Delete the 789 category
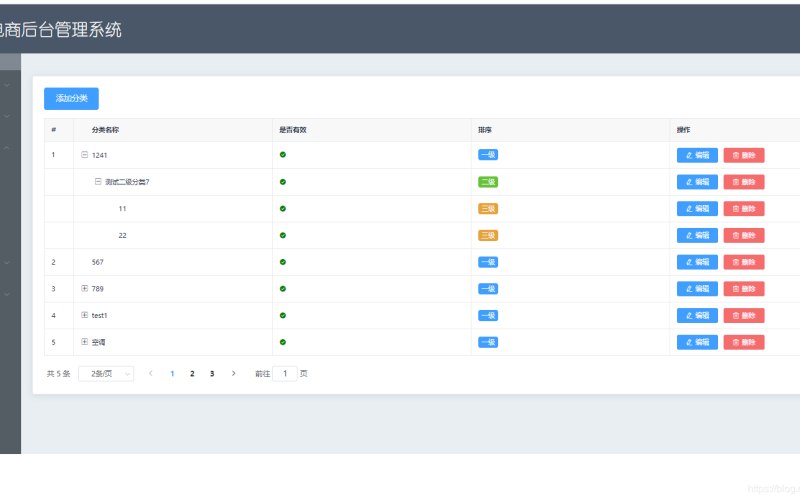 point(744,289)
